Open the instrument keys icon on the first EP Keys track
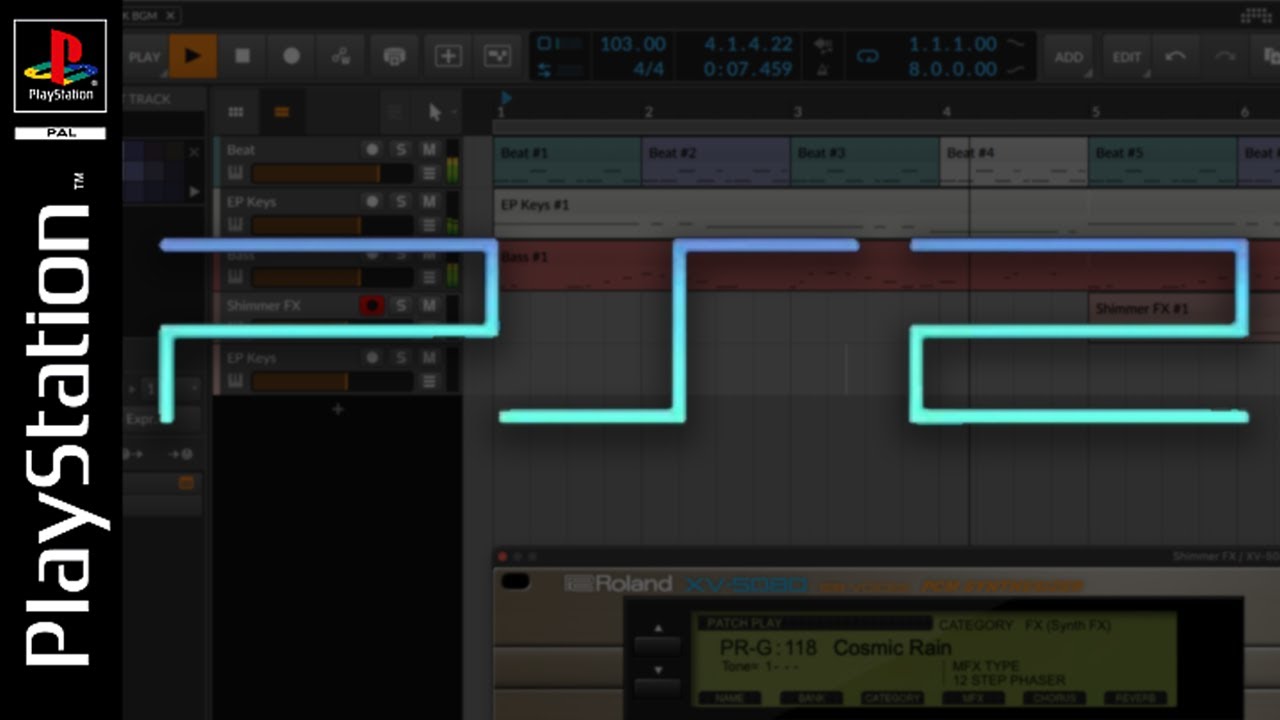Image resolution: width=1280 pixels, height=720 pixels. pos(235,225)
